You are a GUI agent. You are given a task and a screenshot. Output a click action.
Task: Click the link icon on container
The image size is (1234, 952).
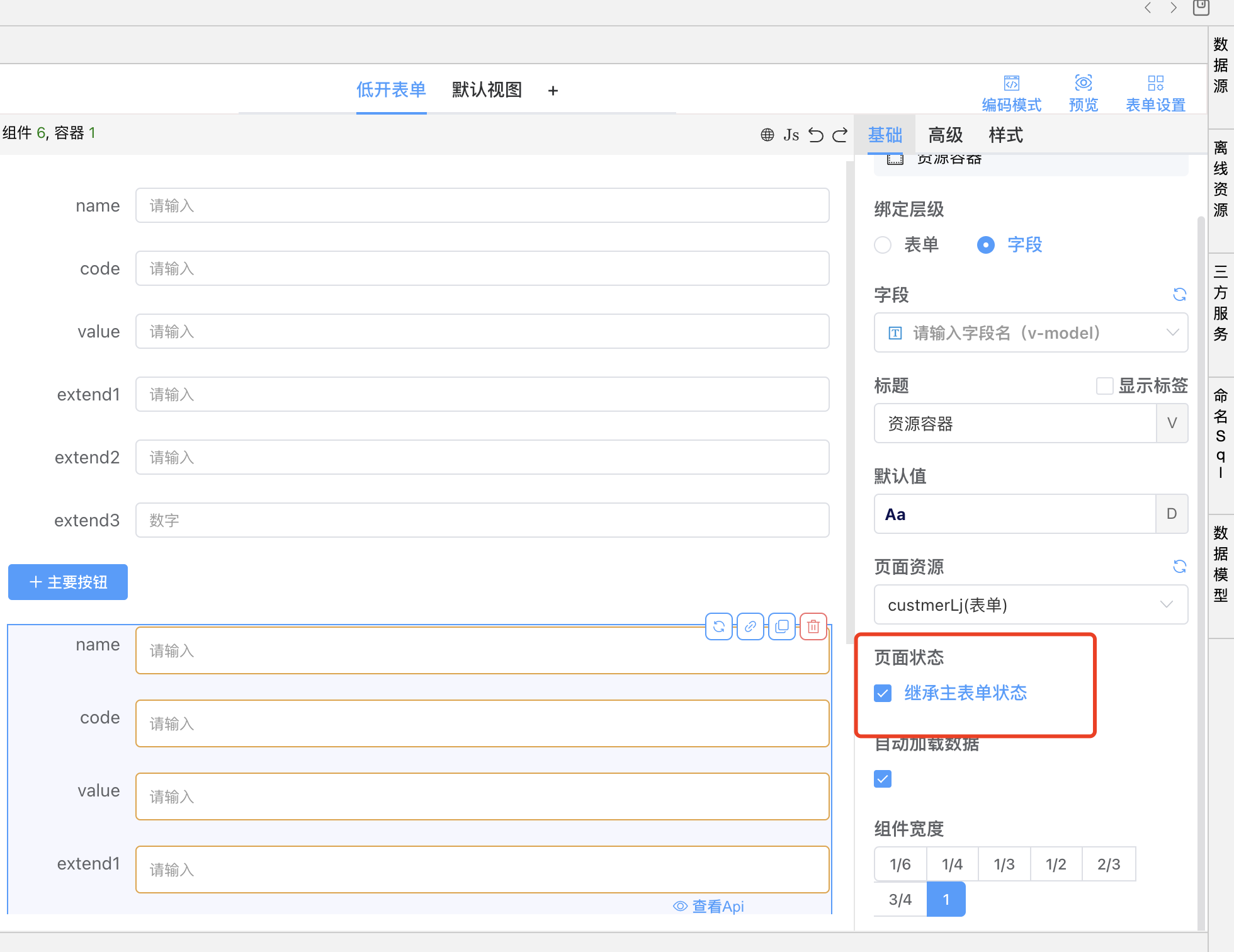(x=750, y=626)
